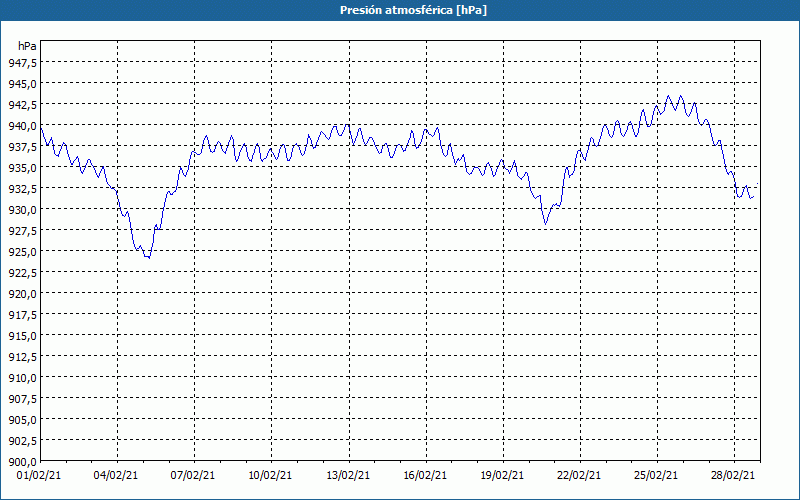
Task: Click the 900,0 y-axis label
Action: (x=22, y=462)
